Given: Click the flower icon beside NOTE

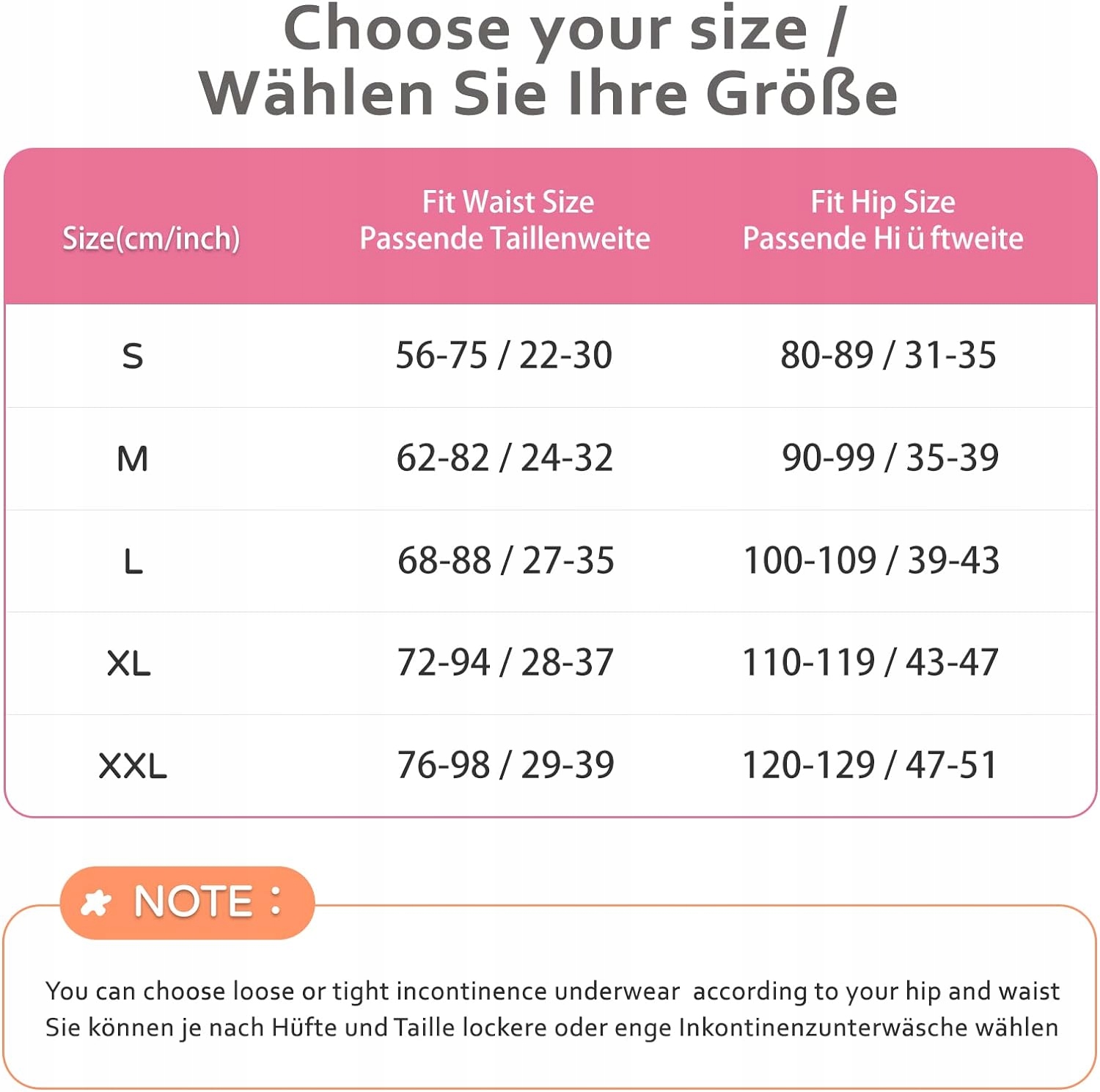Looking at the screenshot, I should pos(95,902).
